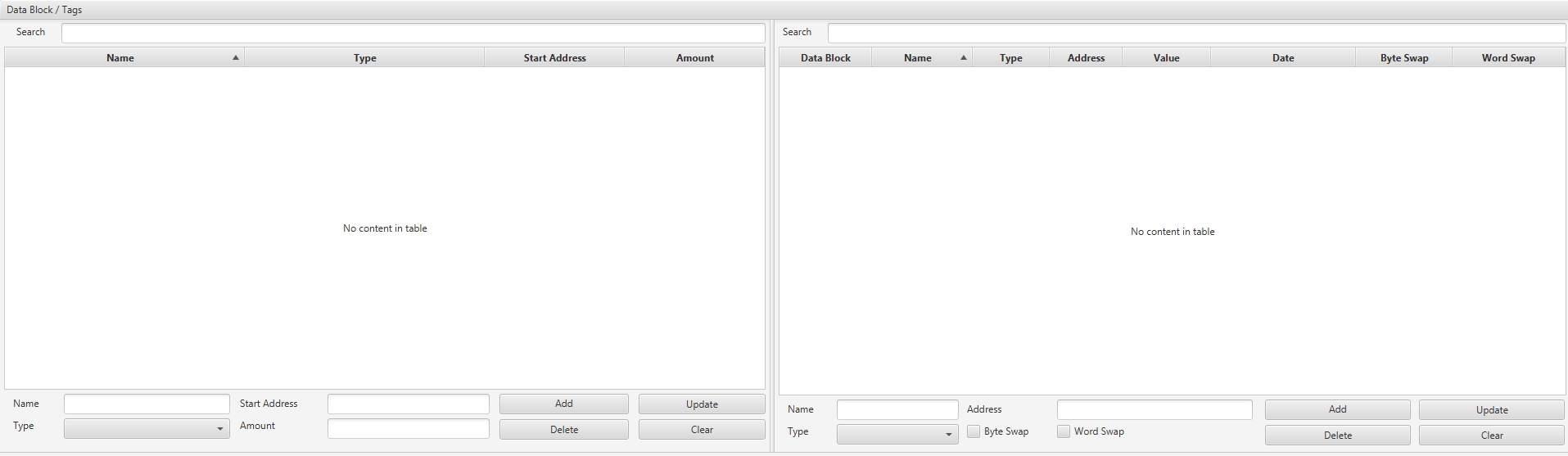Screen dimensions: 1568x456
Task: Click Delete button in data block panel
Action: 563,430
